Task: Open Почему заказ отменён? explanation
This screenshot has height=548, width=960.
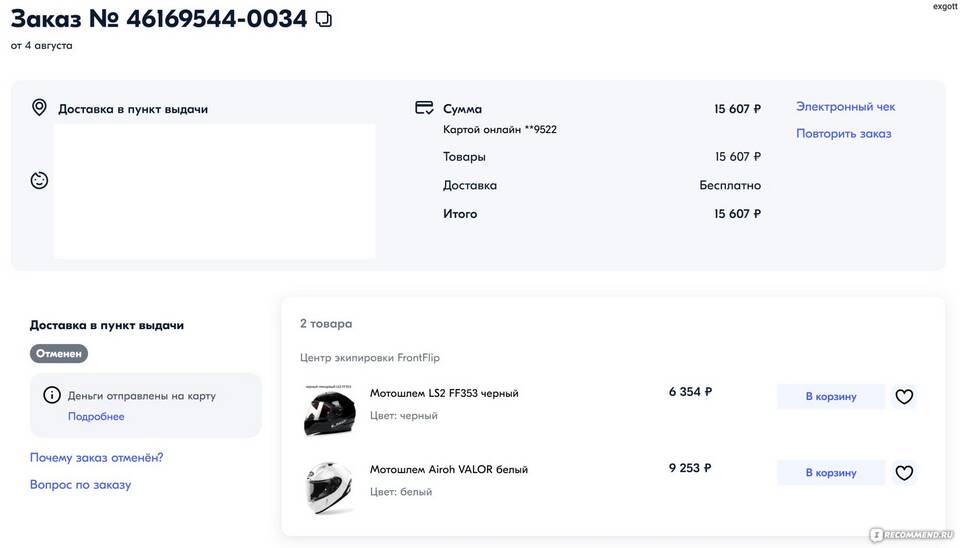Action: pos(96,458)
